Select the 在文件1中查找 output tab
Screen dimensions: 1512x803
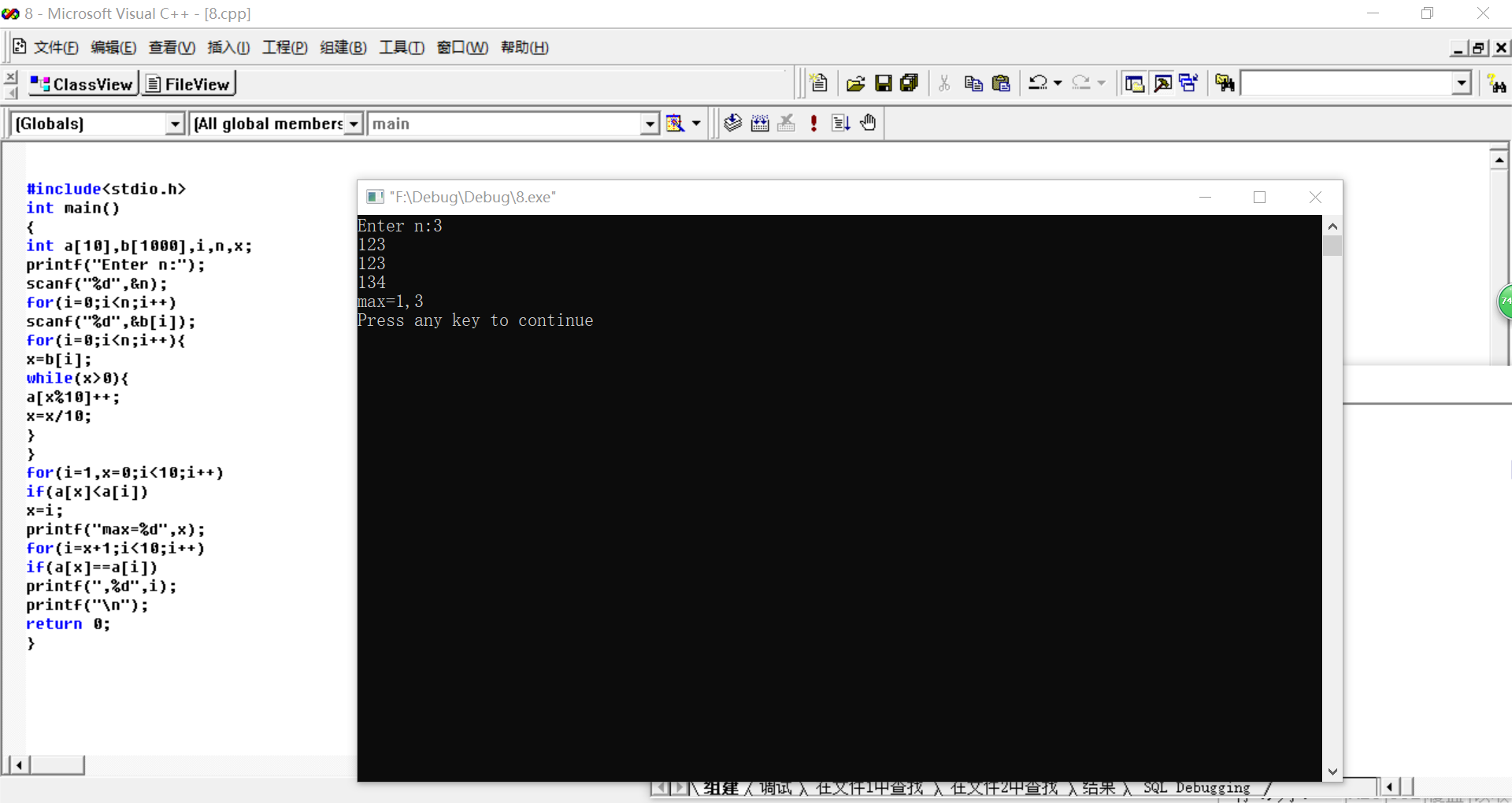[869, 788]
